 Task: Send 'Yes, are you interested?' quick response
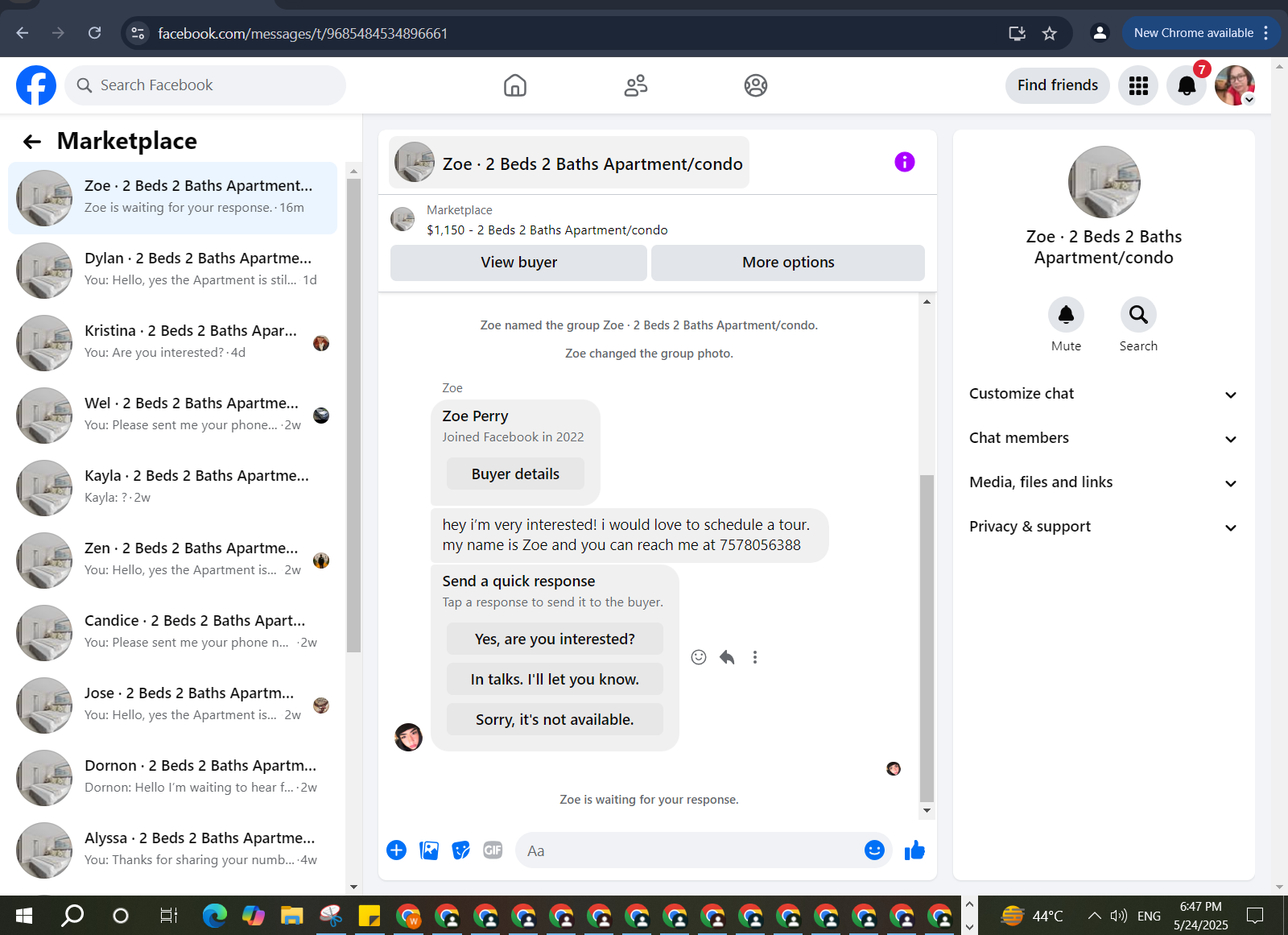pos(555,639)
